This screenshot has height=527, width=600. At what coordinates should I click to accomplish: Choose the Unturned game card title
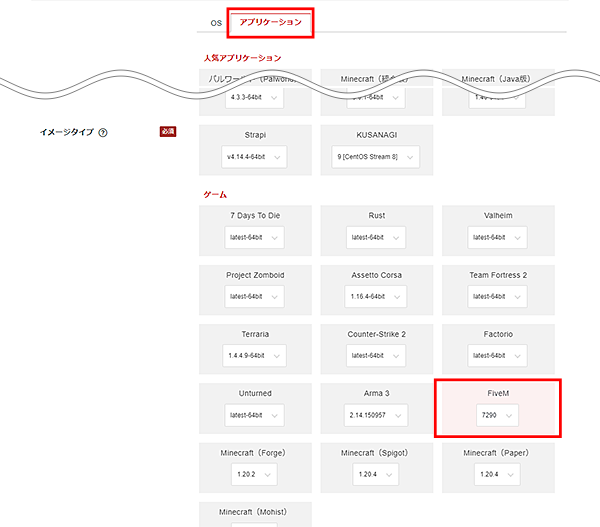point(255,393)
